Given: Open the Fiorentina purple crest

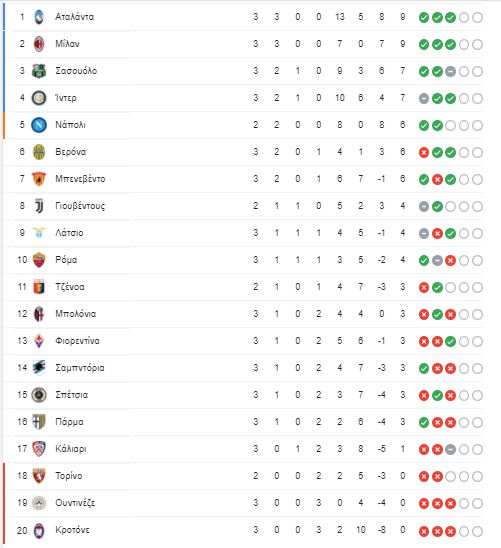Looking at the screenshot, I should (39, 341).
